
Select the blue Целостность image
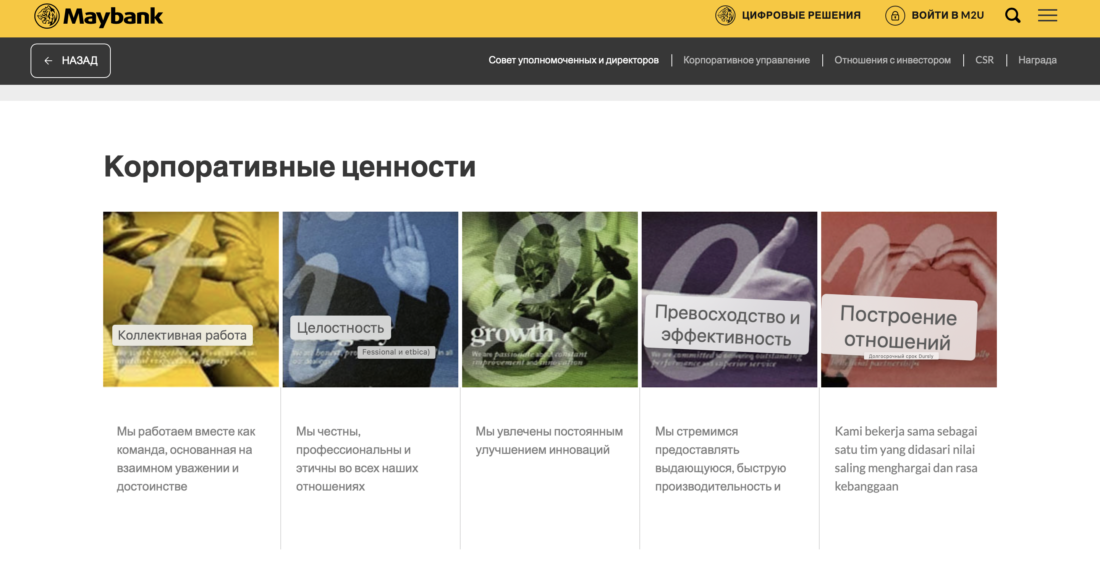tap(370, 299)
